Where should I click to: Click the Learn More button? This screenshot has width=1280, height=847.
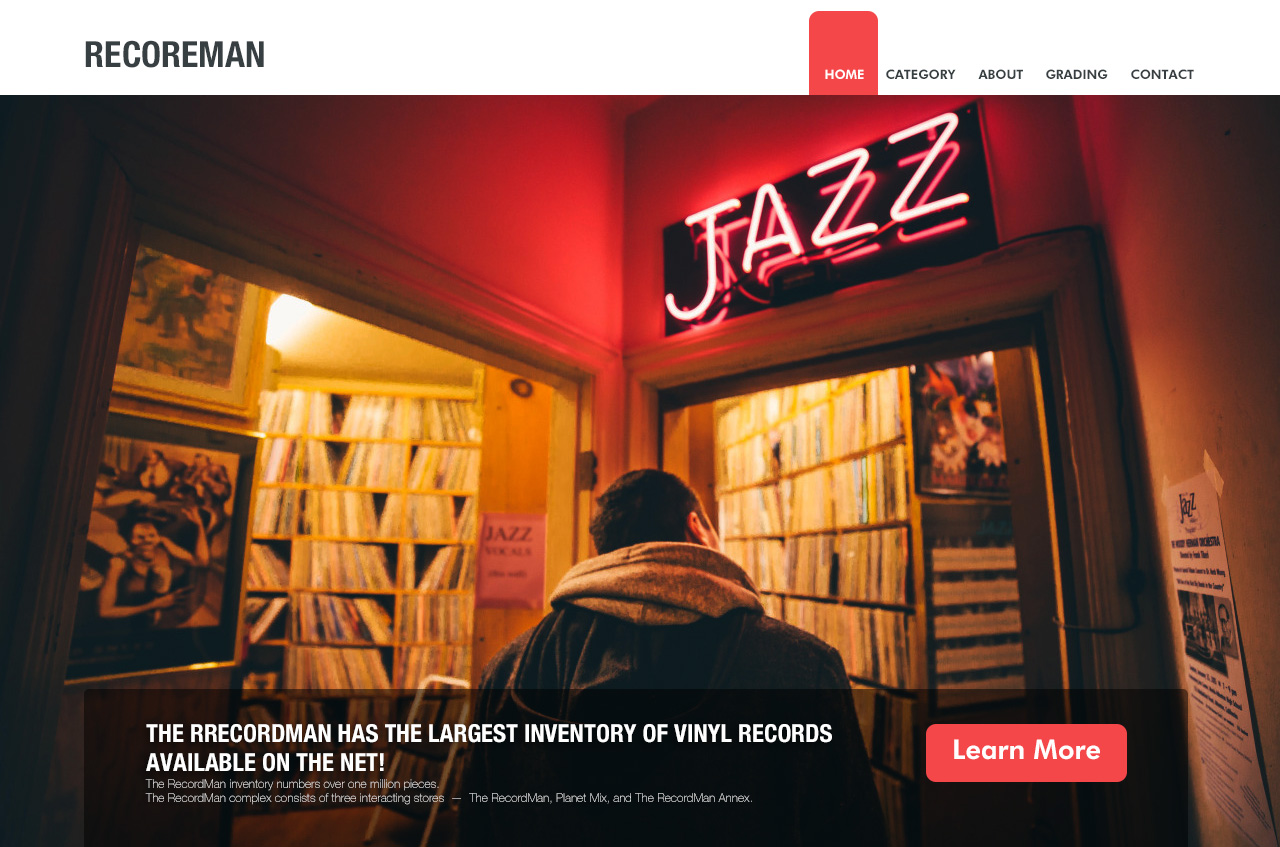pyautogui.click(x=1026, y=753)
